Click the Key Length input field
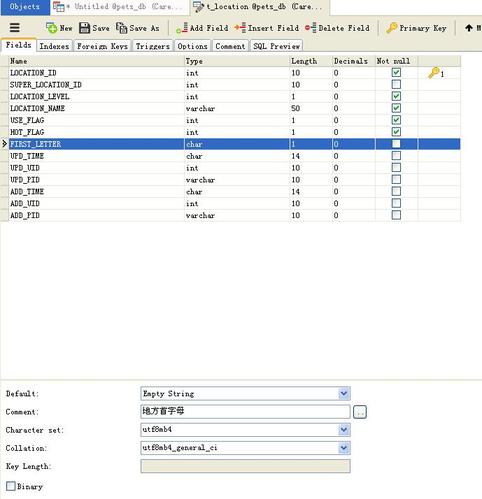The image size is (482, 499). coord(245,466)
